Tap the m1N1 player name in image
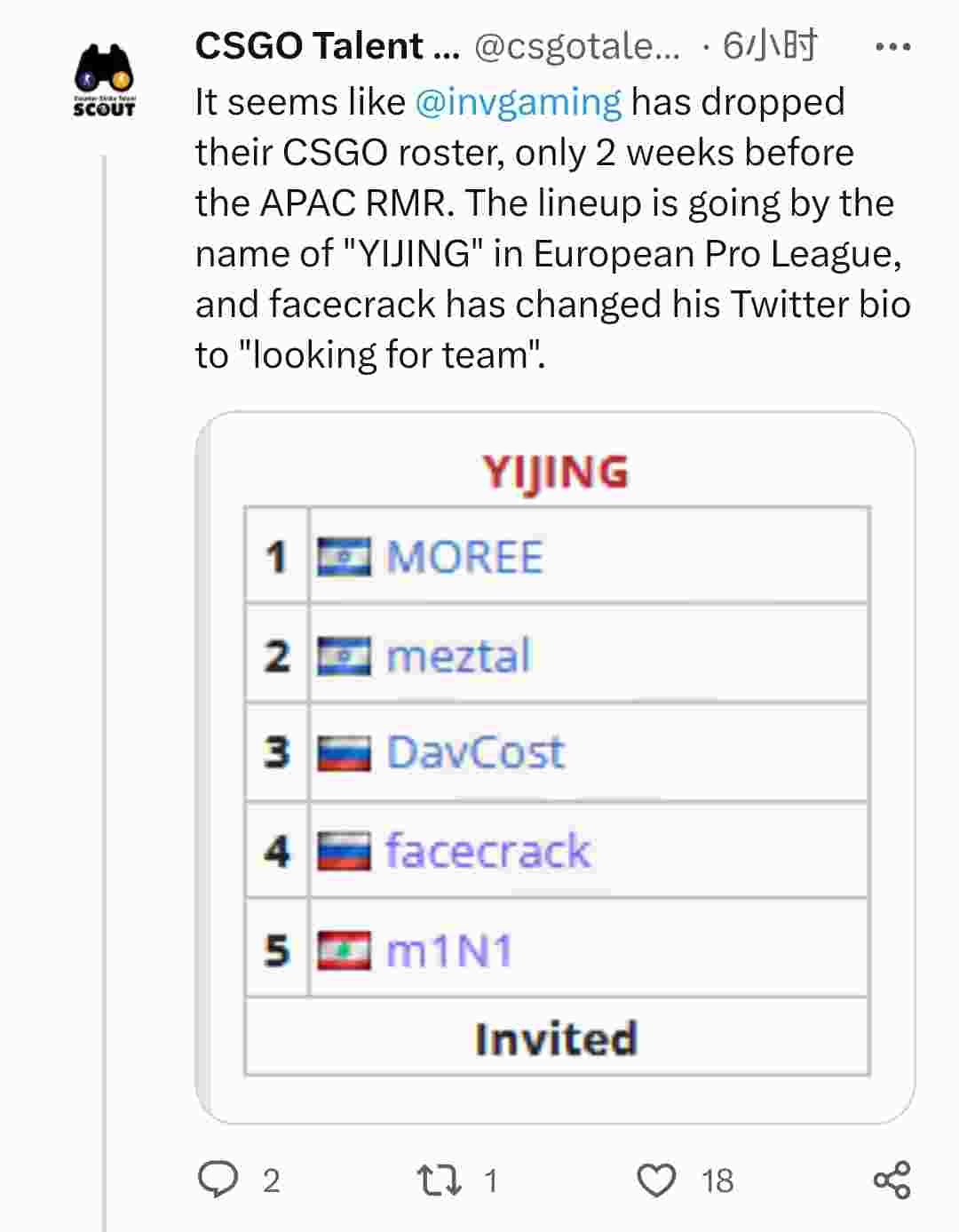Screen dimensions: 959x1232 [449, 950]
